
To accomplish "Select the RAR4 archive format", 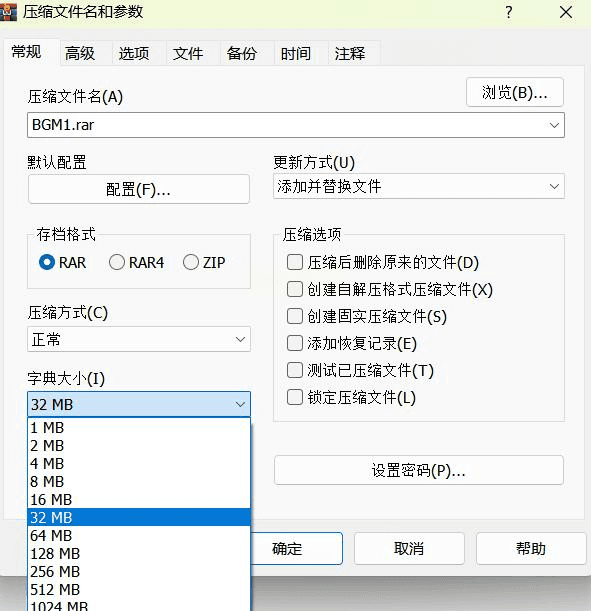I will pos(116,262).
